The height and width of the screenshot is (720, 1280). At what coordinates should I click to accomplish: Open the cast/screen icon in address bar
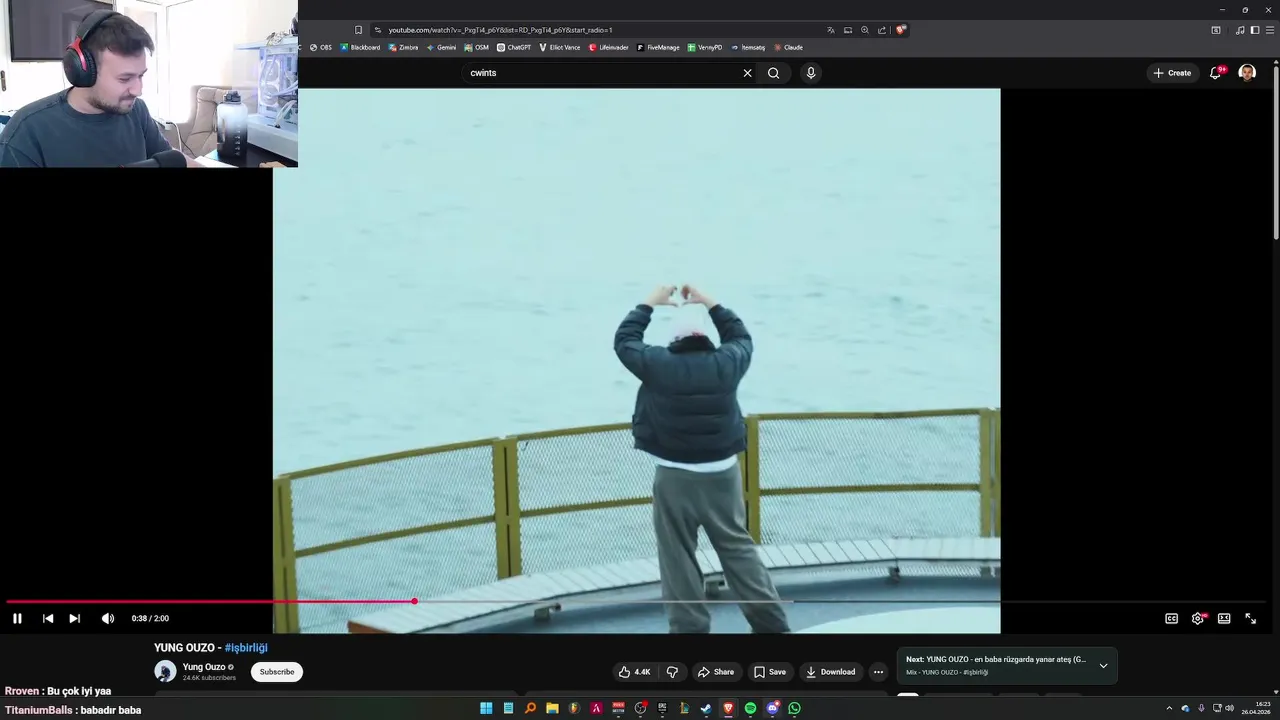tap(848, 30)
